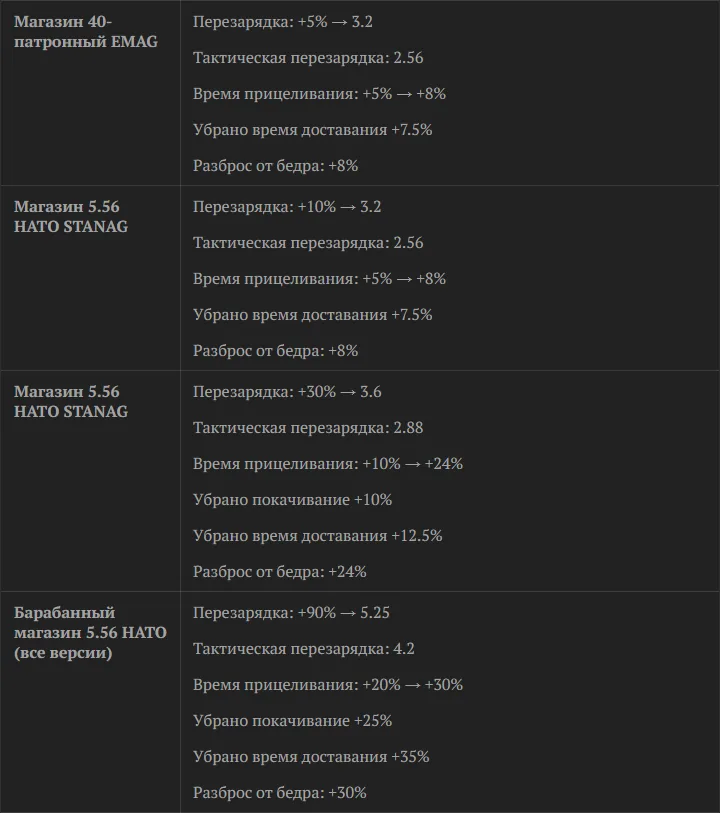Click 'Убрано время доставания +12.5%'

[x=318, y=536]
